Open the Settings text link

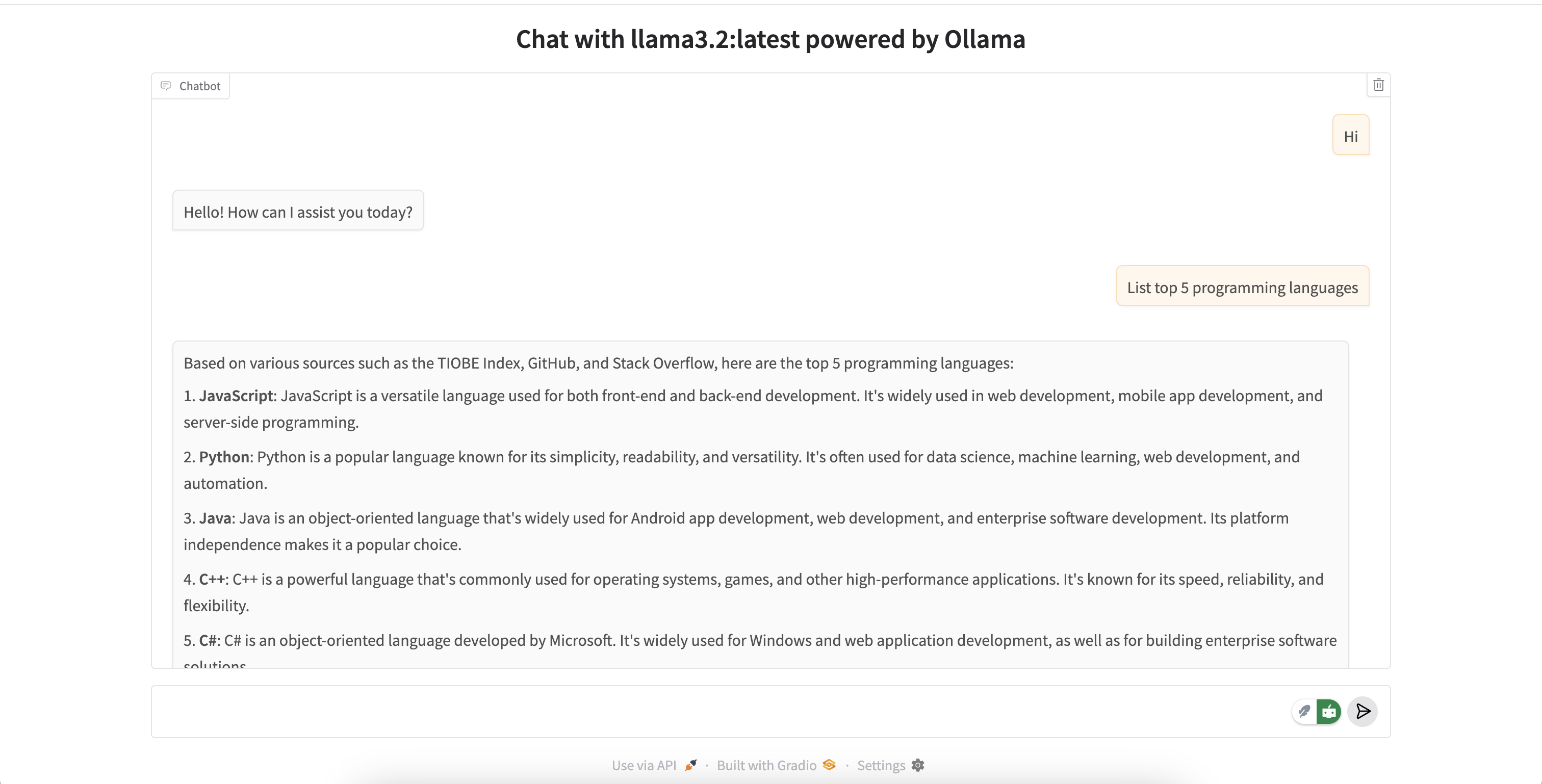[x=881, y=766]
